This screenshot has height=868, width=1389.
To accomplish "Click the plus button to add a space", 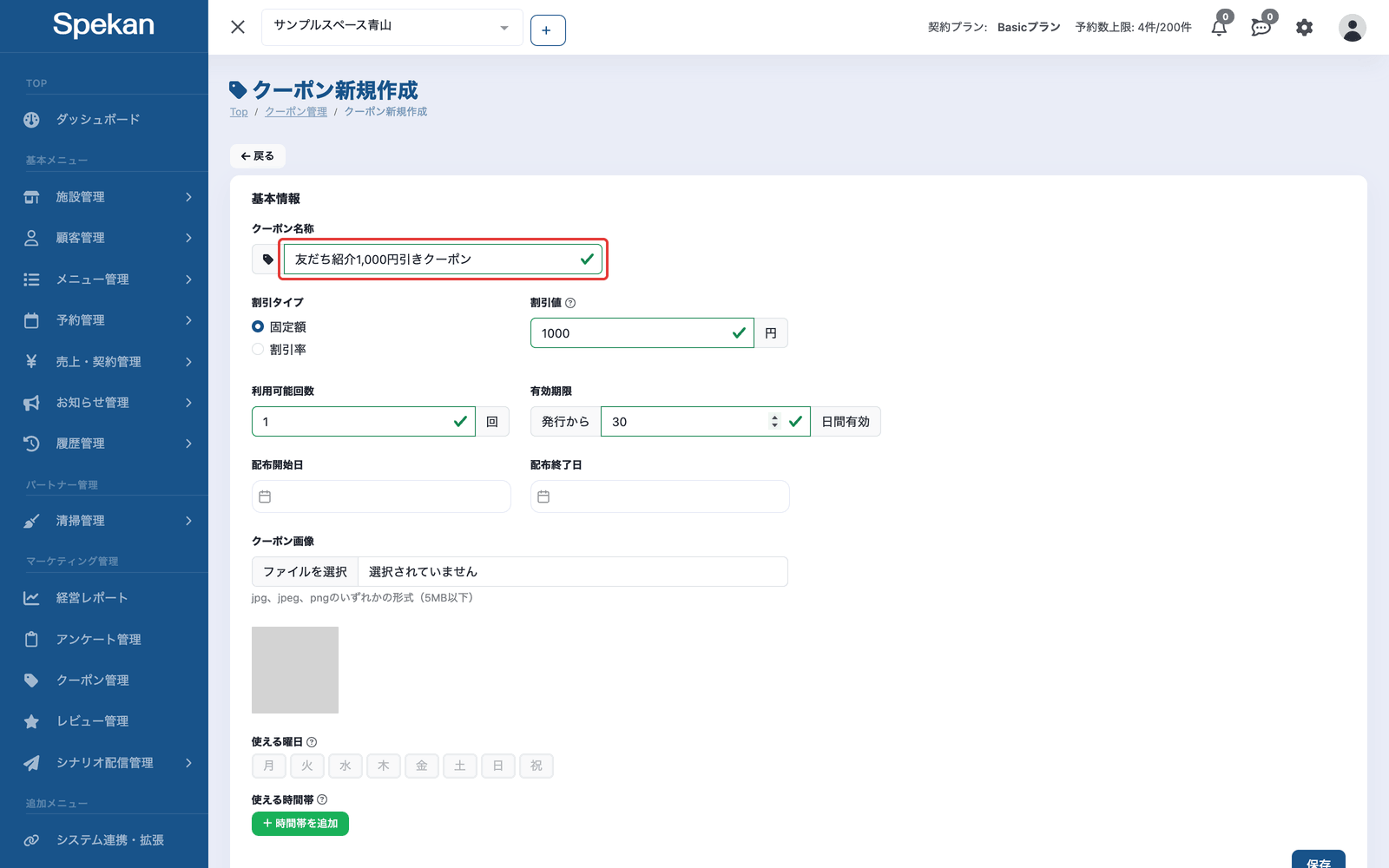I will coord(548,30).
